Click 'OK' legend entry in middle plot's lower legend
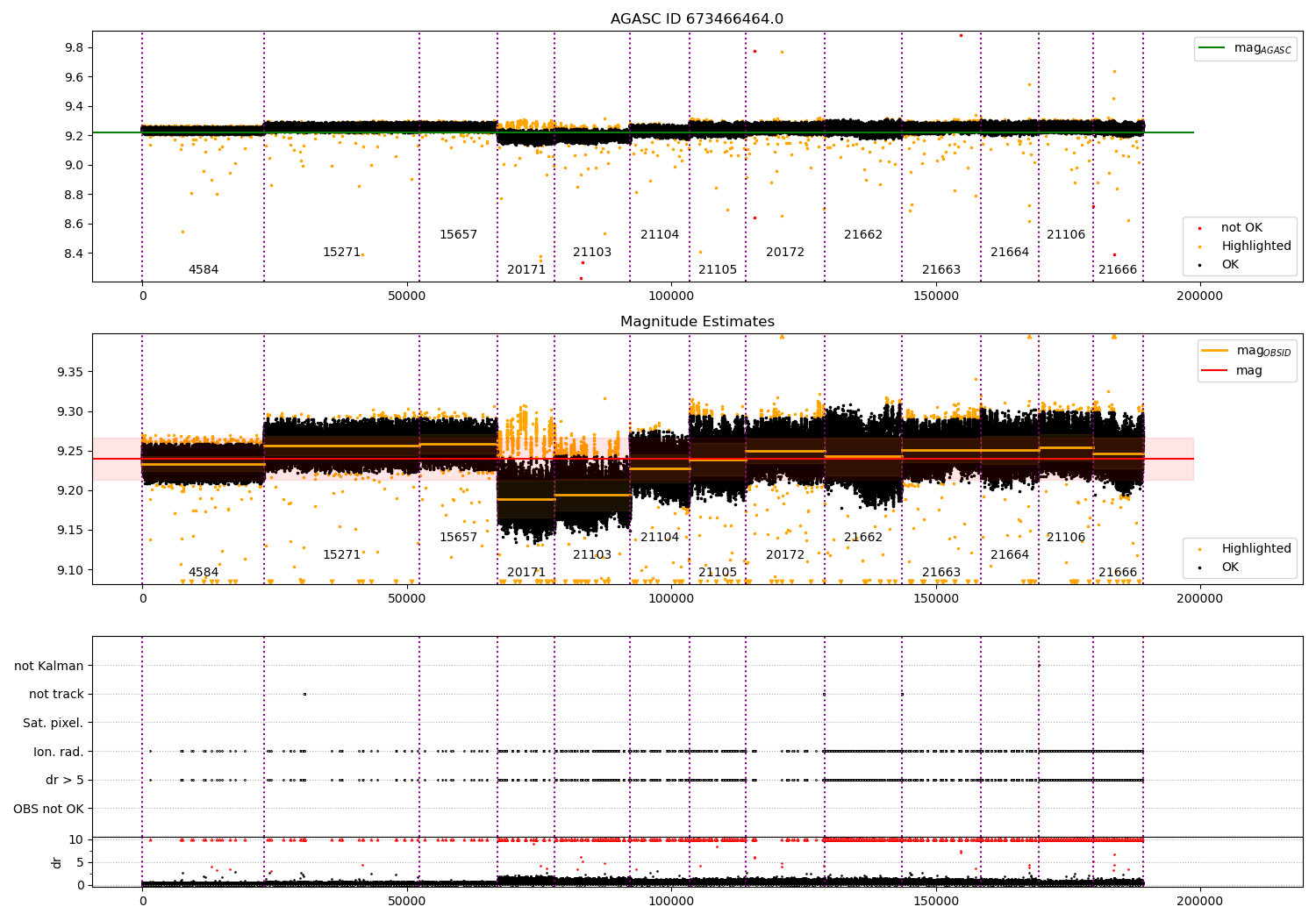1316x921 pixels. pos(1218,567)
